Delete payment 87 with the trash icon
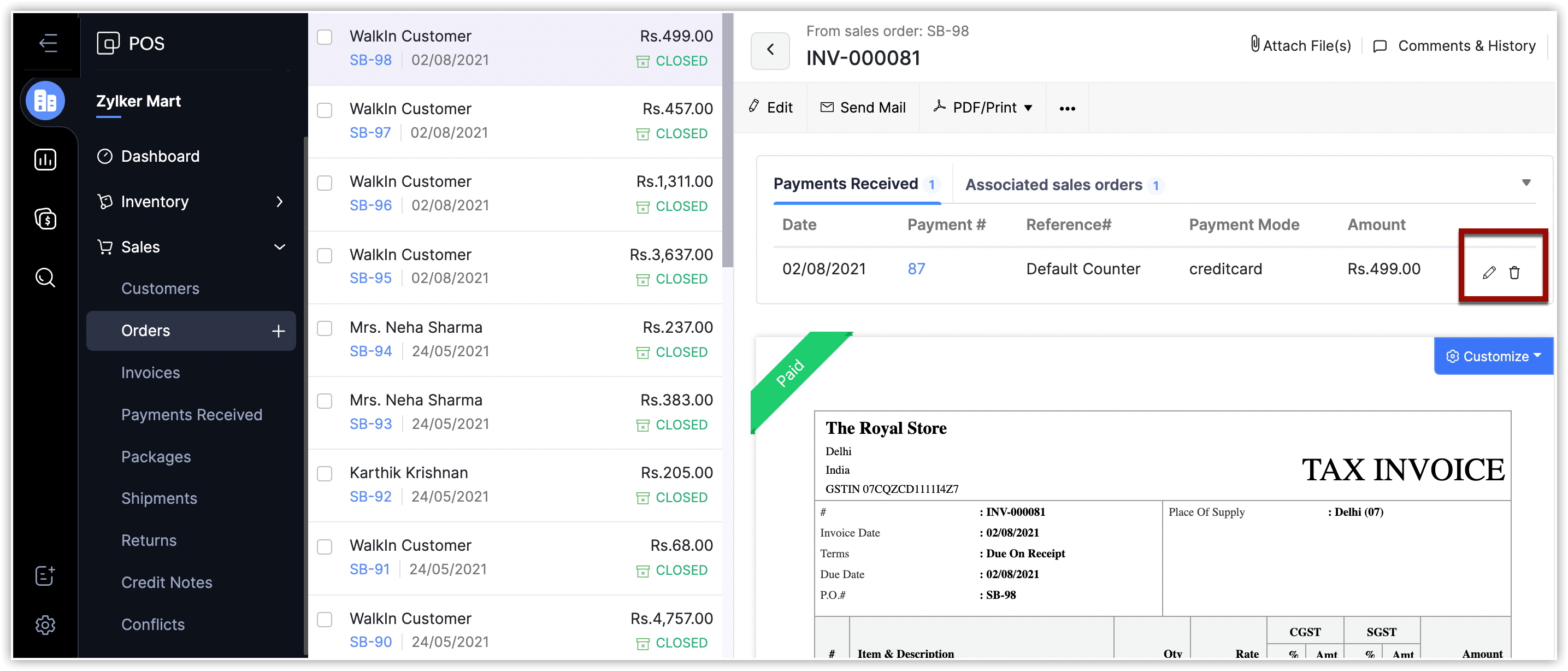Image resolution: width=1568 pixels, height=671 pixels. pyautogui.click(x=1514, y=273)
